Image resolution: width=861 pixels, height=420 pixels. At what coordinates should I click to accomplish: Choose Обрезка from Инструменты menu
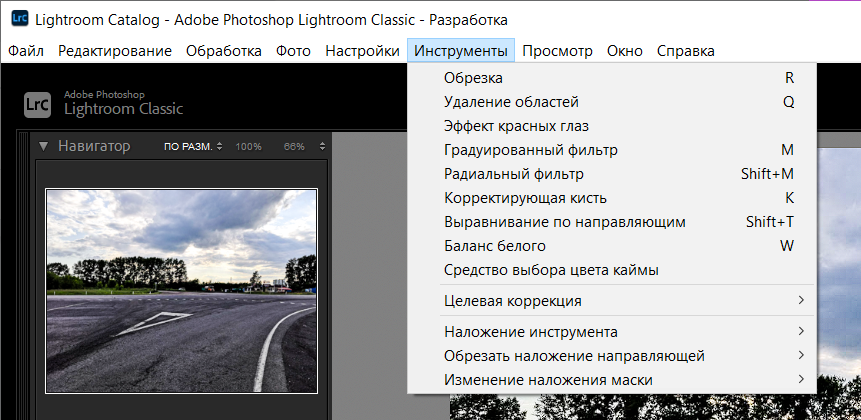tap(473, 78)
